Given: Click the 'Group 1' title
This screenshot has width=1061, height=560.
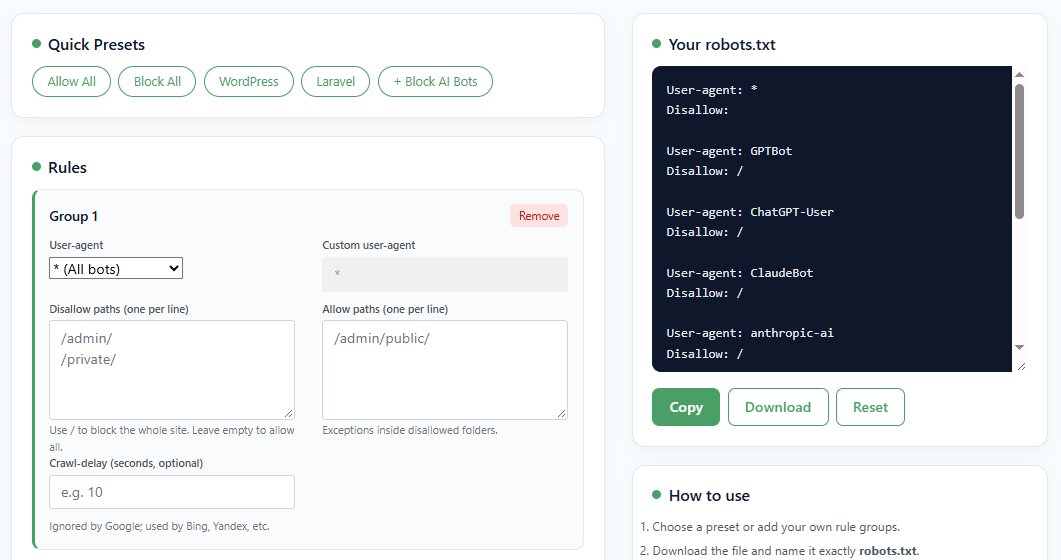Looking at the screenshot, I should (73, 216).
